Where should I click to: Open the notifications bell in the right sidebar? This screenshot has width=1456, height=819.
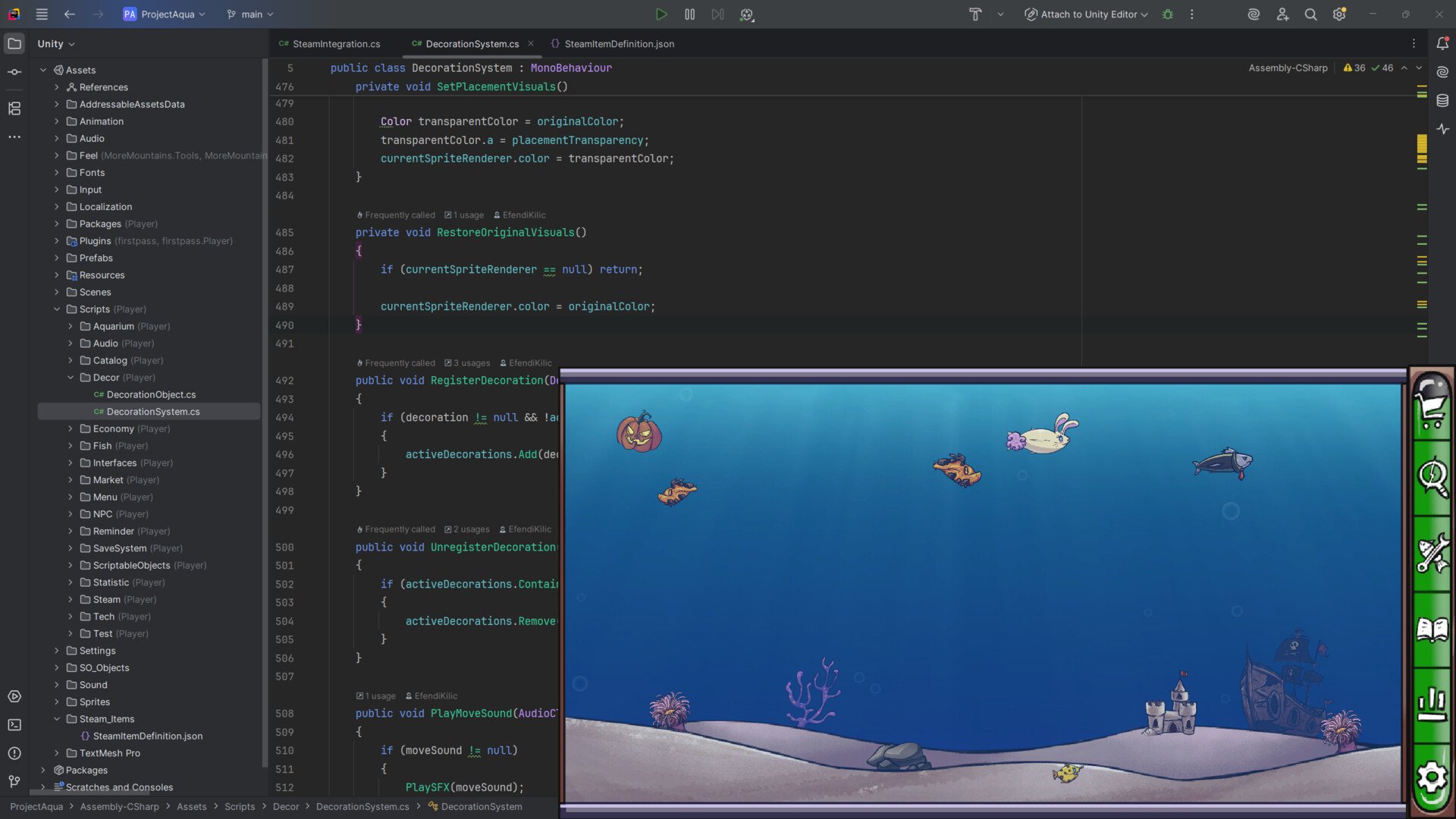click(1443, 43)
